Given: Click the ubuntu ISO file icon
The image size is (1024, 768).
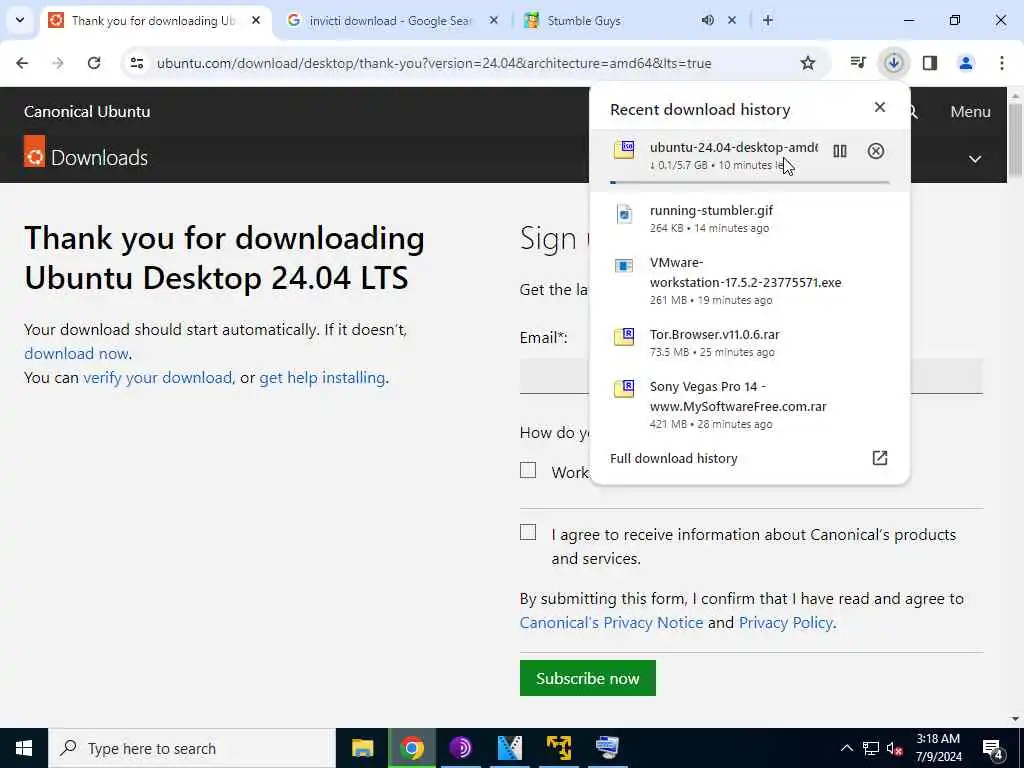Looking at the screenshot, I should point(624,150).
